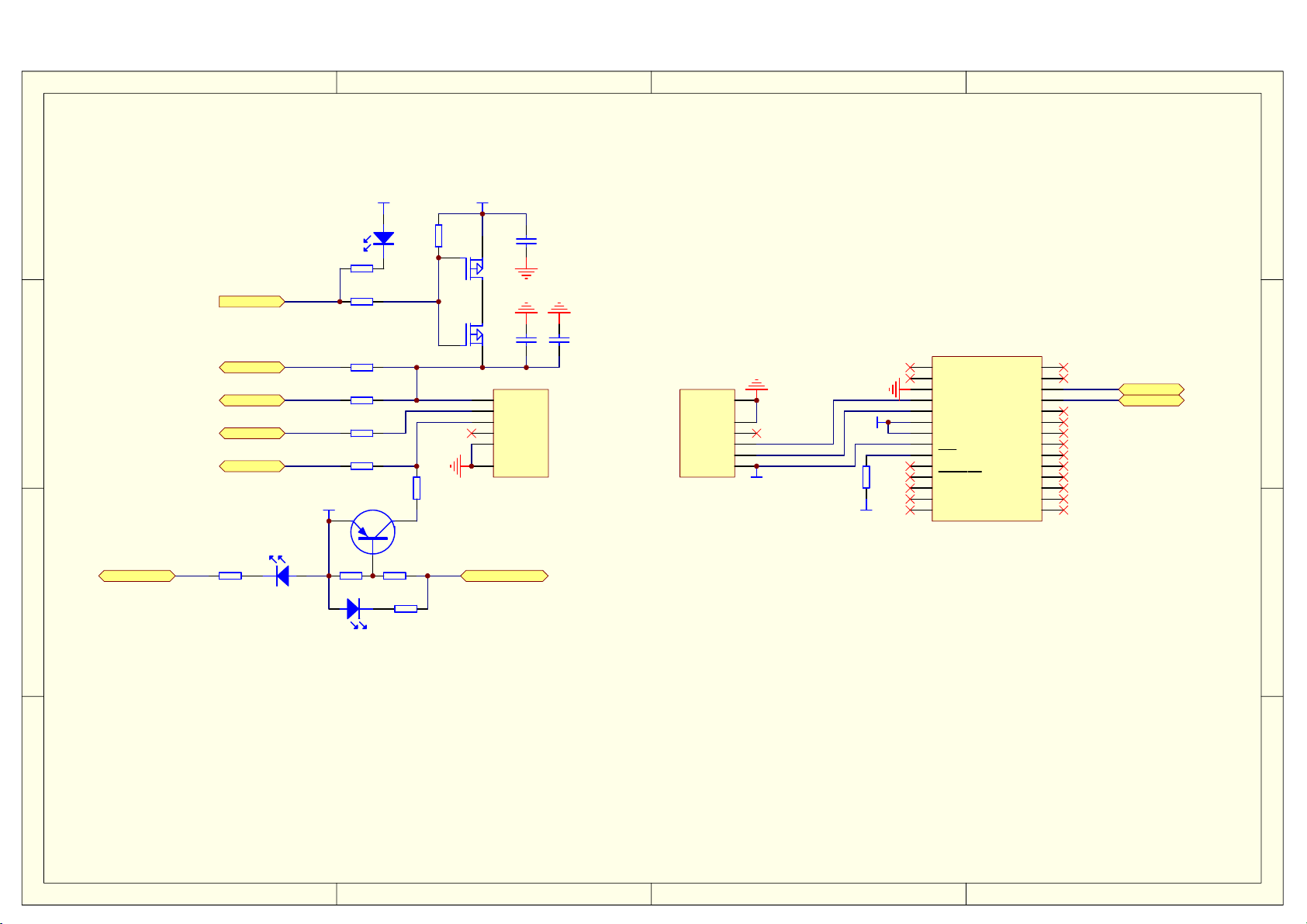Select the no-connect cross on the left connector block
The image size is (1307, 924).
pyautogui.click(x=471, y=433)
